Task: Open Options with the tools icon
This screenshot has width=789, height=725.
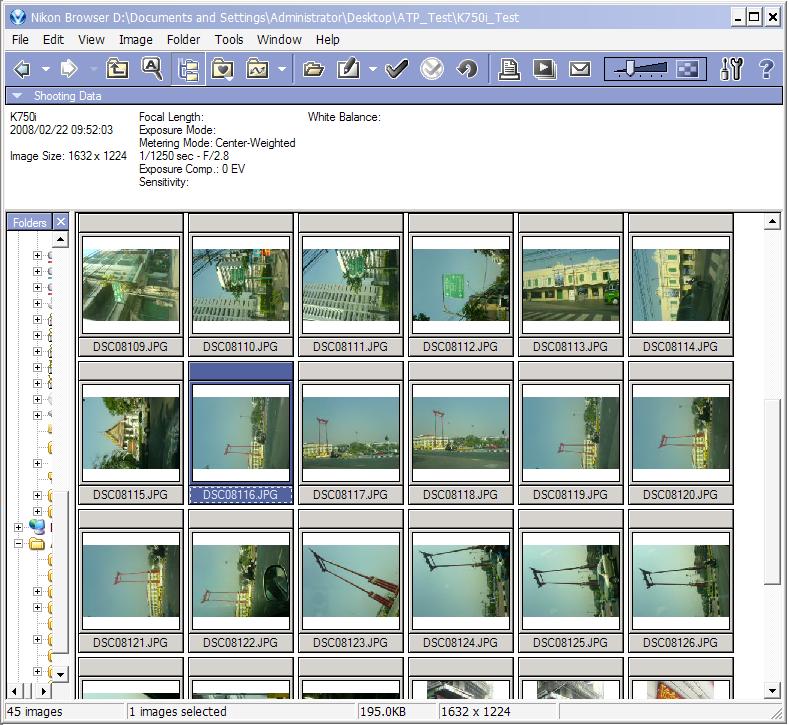Action: pos(731,69)
